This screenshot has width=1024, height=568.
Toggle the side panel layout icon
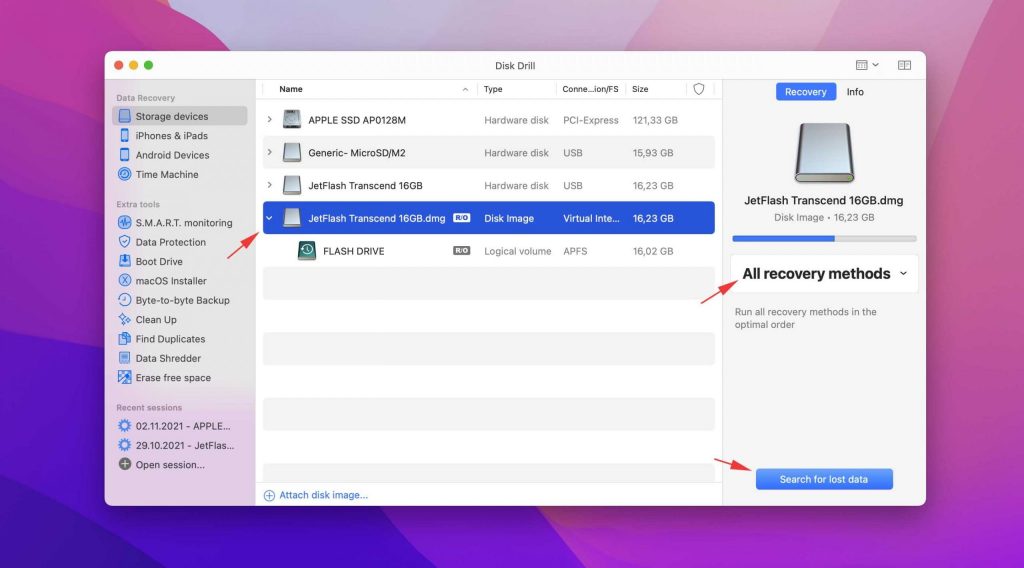(904, 65)
